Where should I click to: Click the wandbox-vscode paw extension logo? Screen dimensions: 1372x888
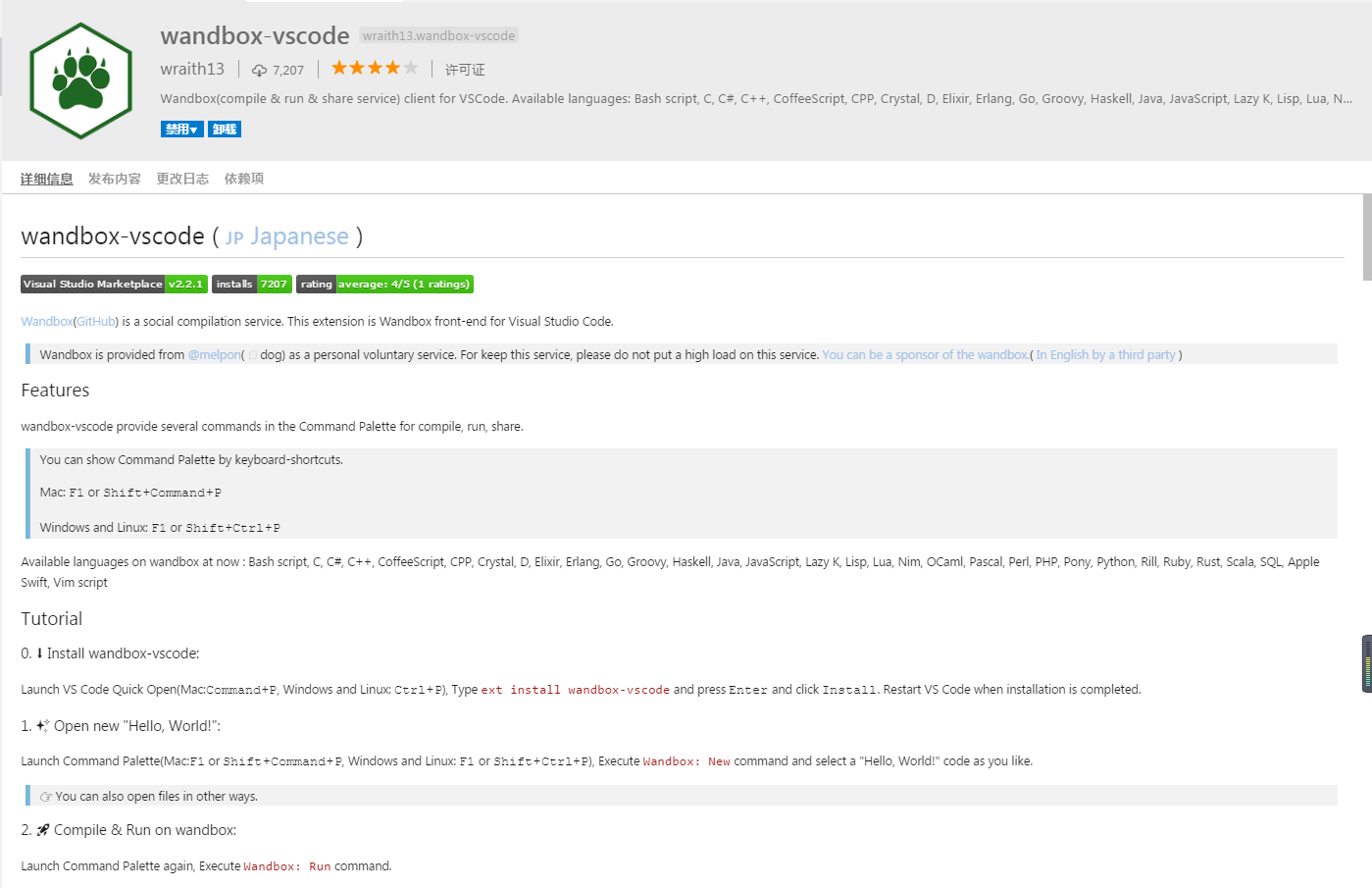(x=80, y=80)
